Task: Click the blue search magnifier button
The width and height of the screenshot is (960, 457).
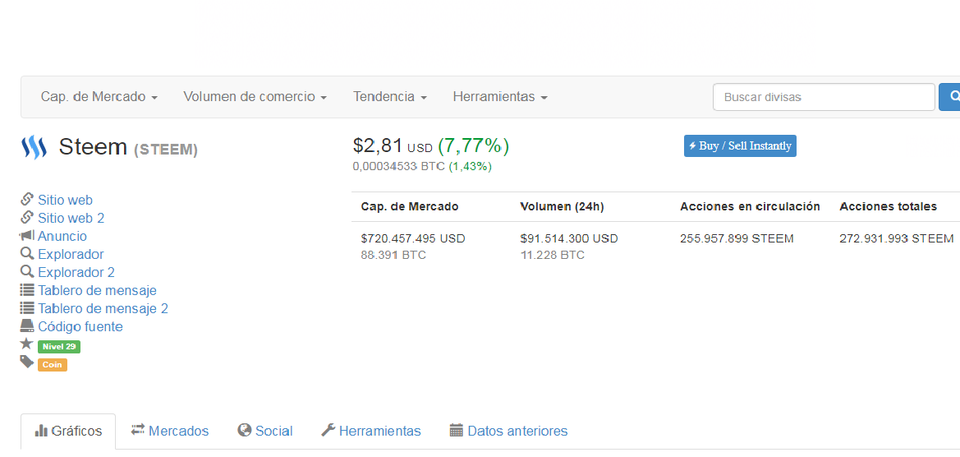Action: point(951,97)
